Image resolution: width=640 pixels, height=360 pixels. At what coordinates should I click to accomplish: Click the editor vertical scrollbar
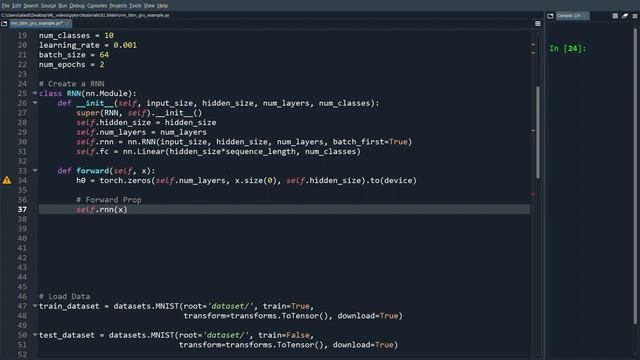click(538, 133)
